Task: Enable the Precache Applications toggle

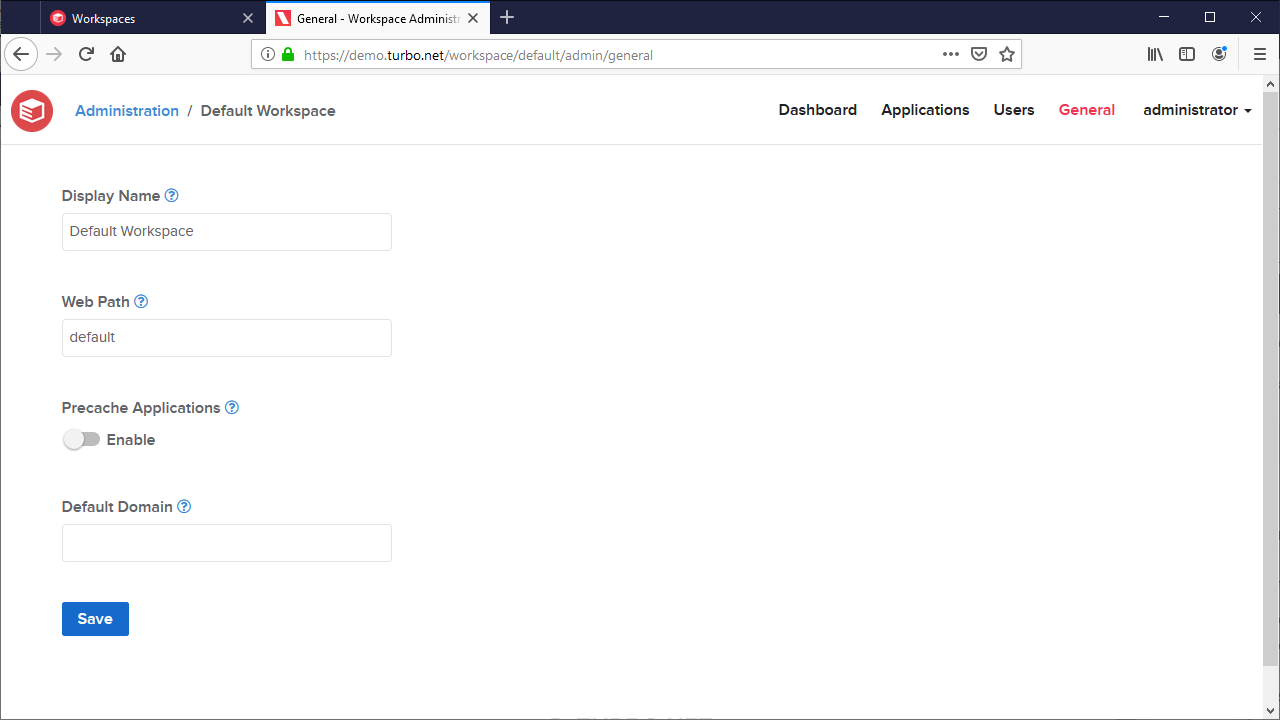Action: click(82, 439)
